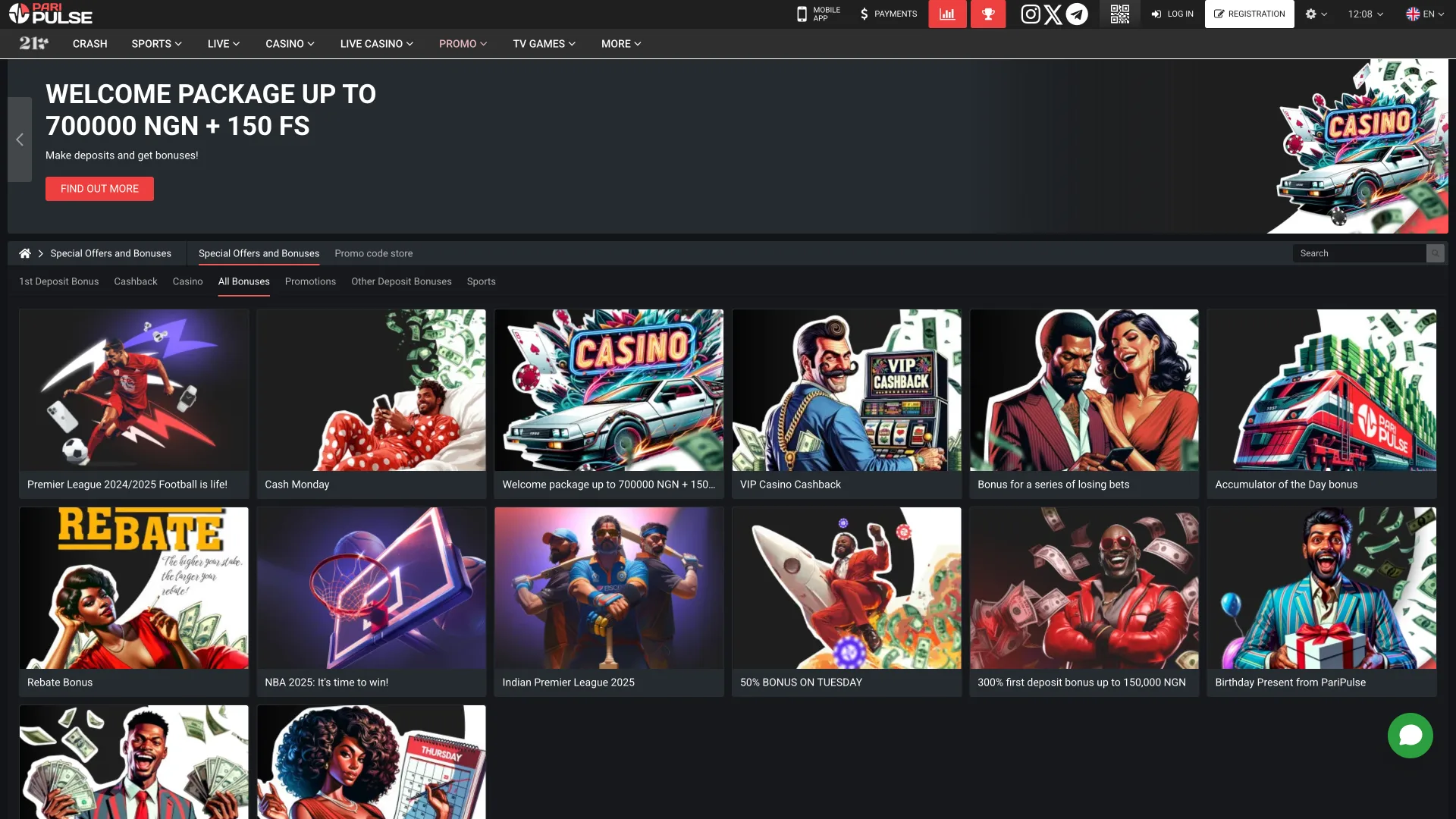Open Welcome package 700000 NGN card
Image resolution: width=1456 pixels, height=819 pixels.
coord(609,403)
